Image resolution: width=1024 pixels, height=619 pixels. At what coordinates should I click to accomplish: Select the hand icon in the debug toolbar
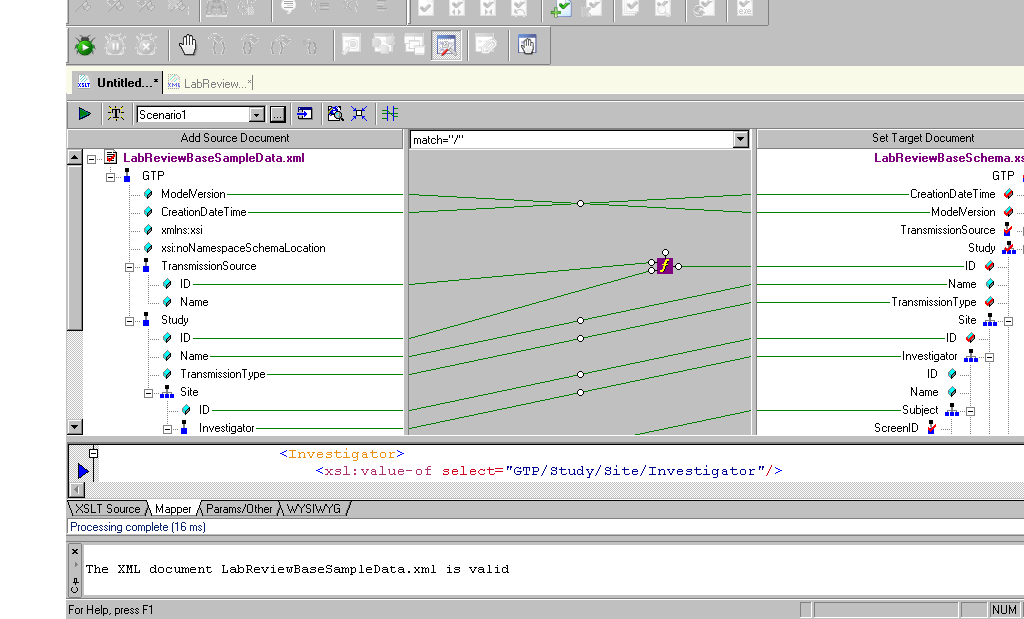pyautogui.click(x=187, y=45)
